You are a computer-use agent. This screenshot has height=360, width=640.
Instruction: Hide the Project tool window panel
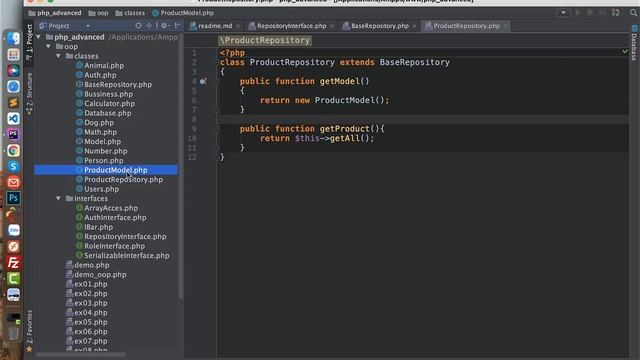pyautogui.click(x=178, y=25)
